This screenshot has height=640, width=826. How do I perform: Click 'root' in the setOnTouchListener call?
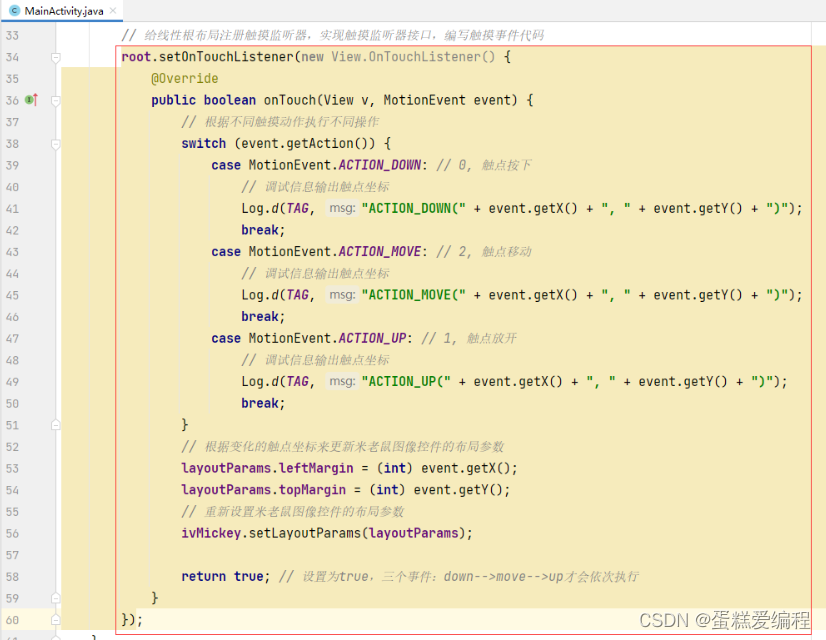coord(136,56)
